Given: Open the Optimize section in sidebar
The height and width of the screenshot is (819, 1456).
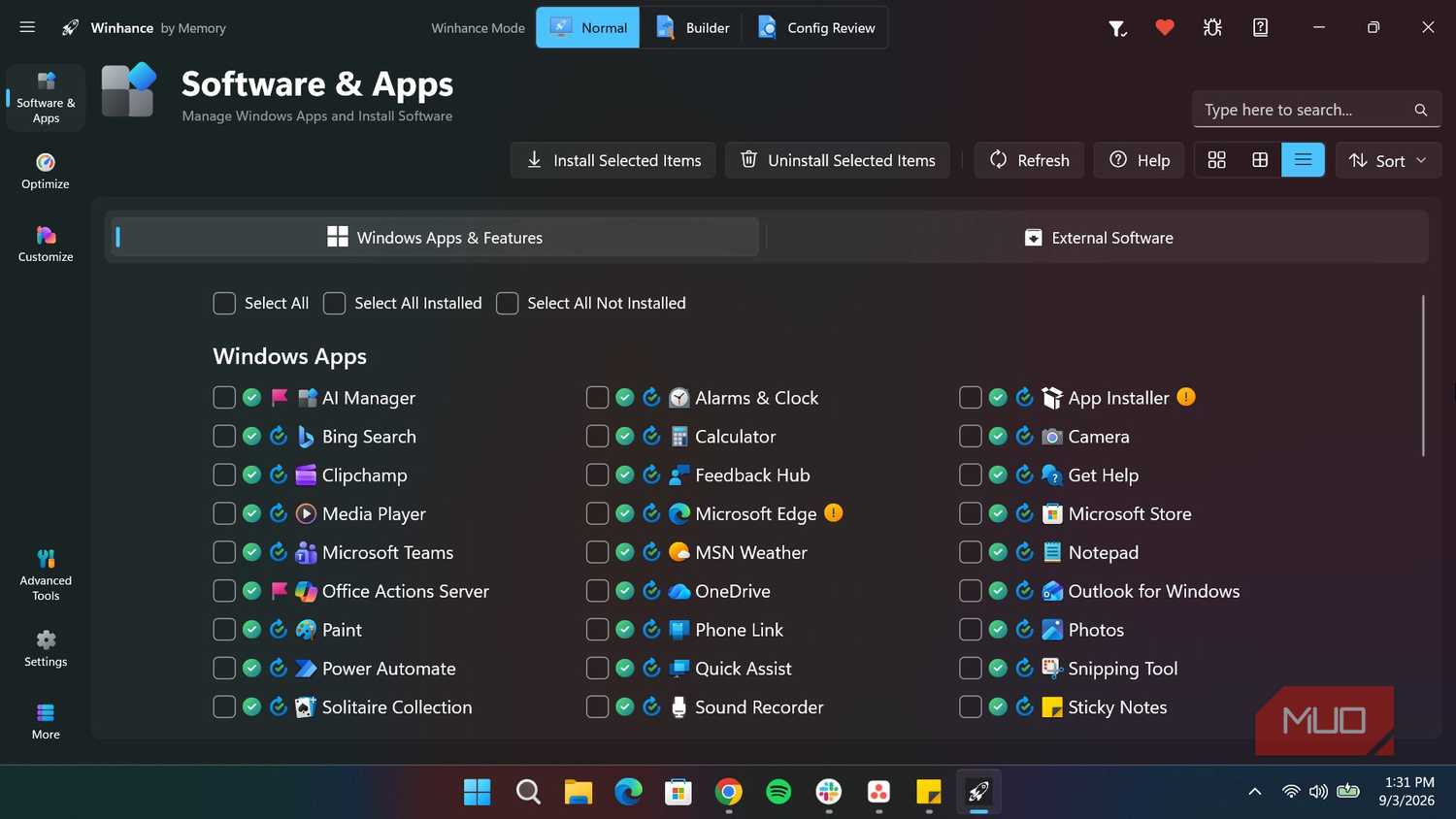Looking at the screenshot, I should coord(46,171).
